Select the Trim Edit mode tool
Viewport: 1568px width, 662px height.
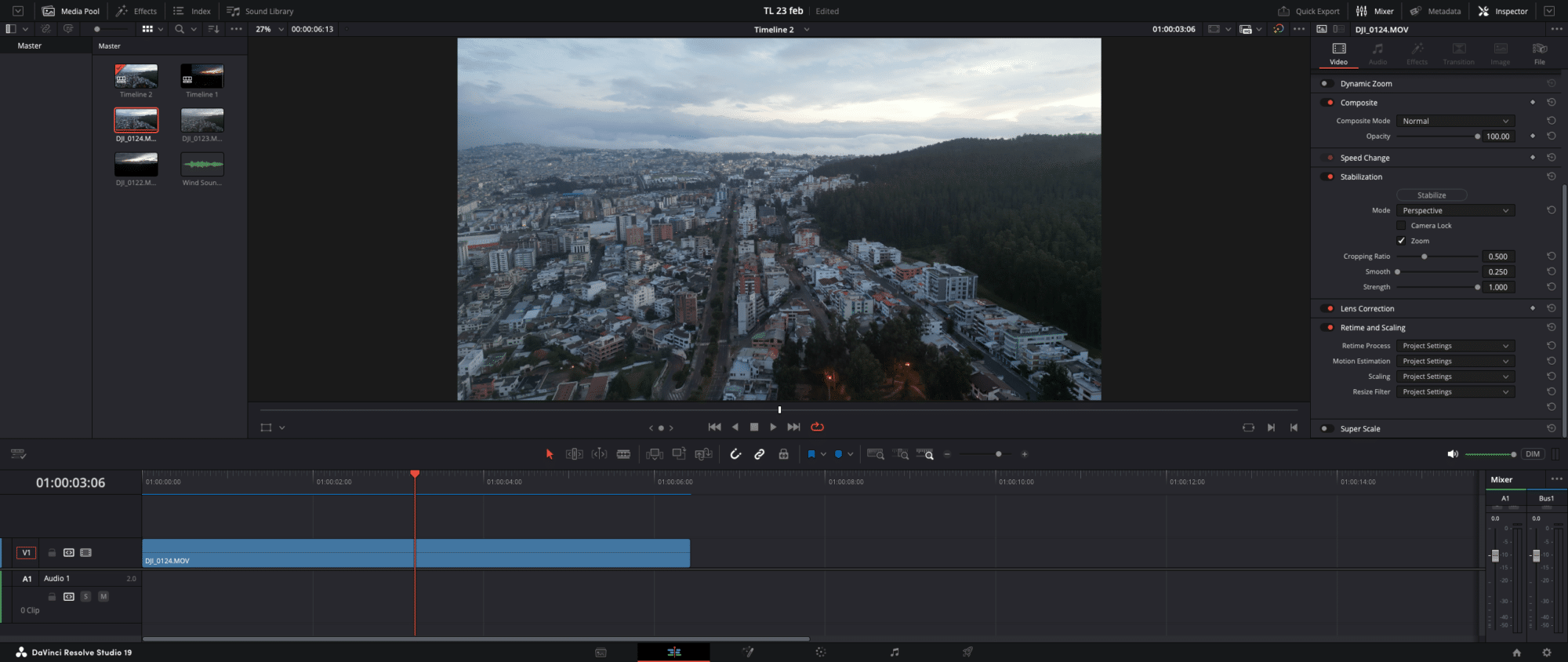click(x=575, y=454)
